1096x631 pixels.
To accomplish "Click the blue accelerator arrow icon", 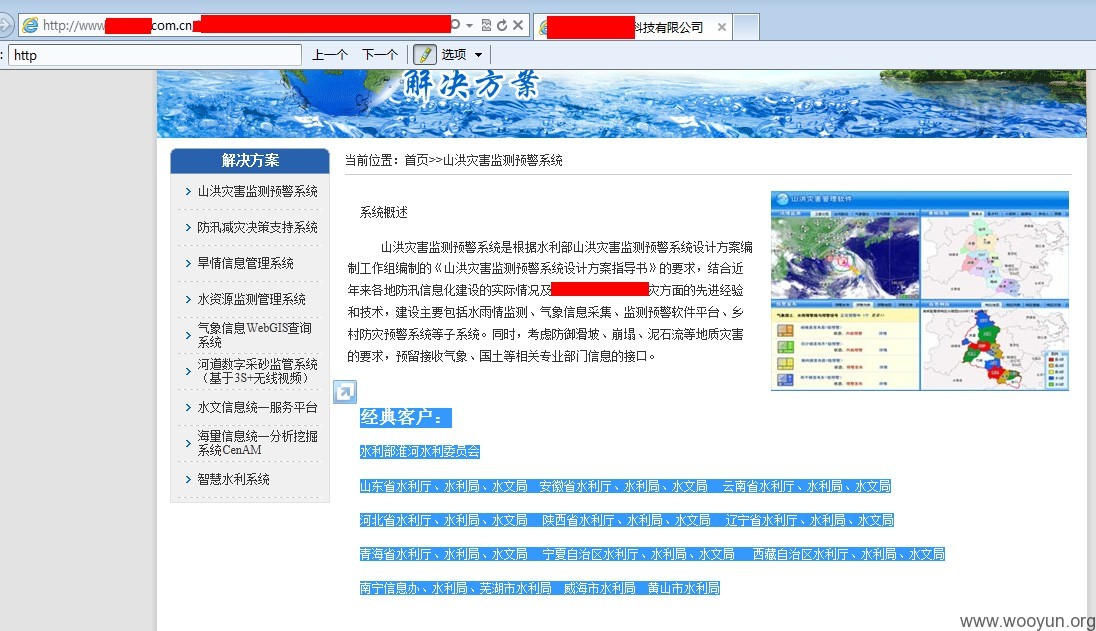I will click(345, 392).
